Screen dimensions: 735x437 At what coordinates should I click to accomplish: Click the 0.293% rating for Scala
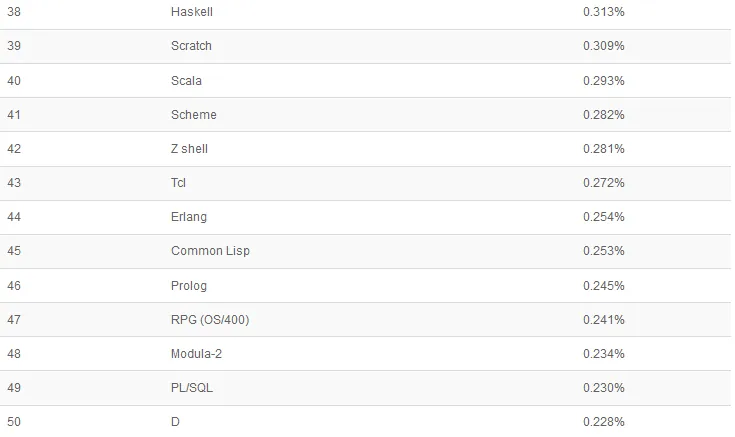(604, 81)
